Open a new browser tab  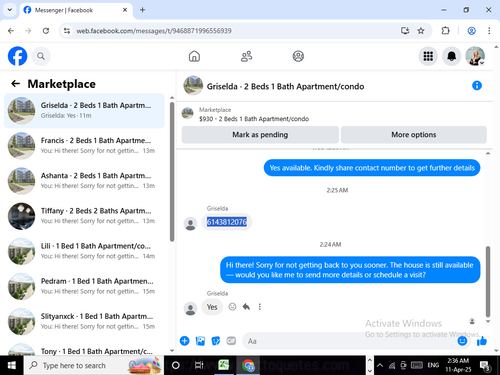click(x=142, y=10)
